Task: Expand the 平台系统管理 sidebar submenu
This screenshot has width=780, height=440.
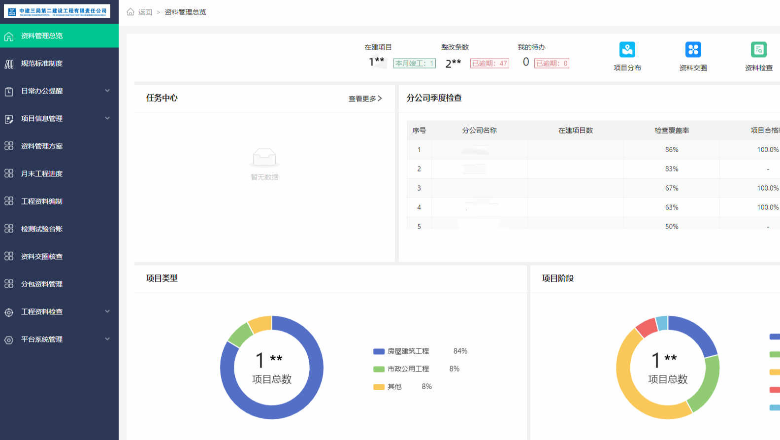Action: point(107,339)
